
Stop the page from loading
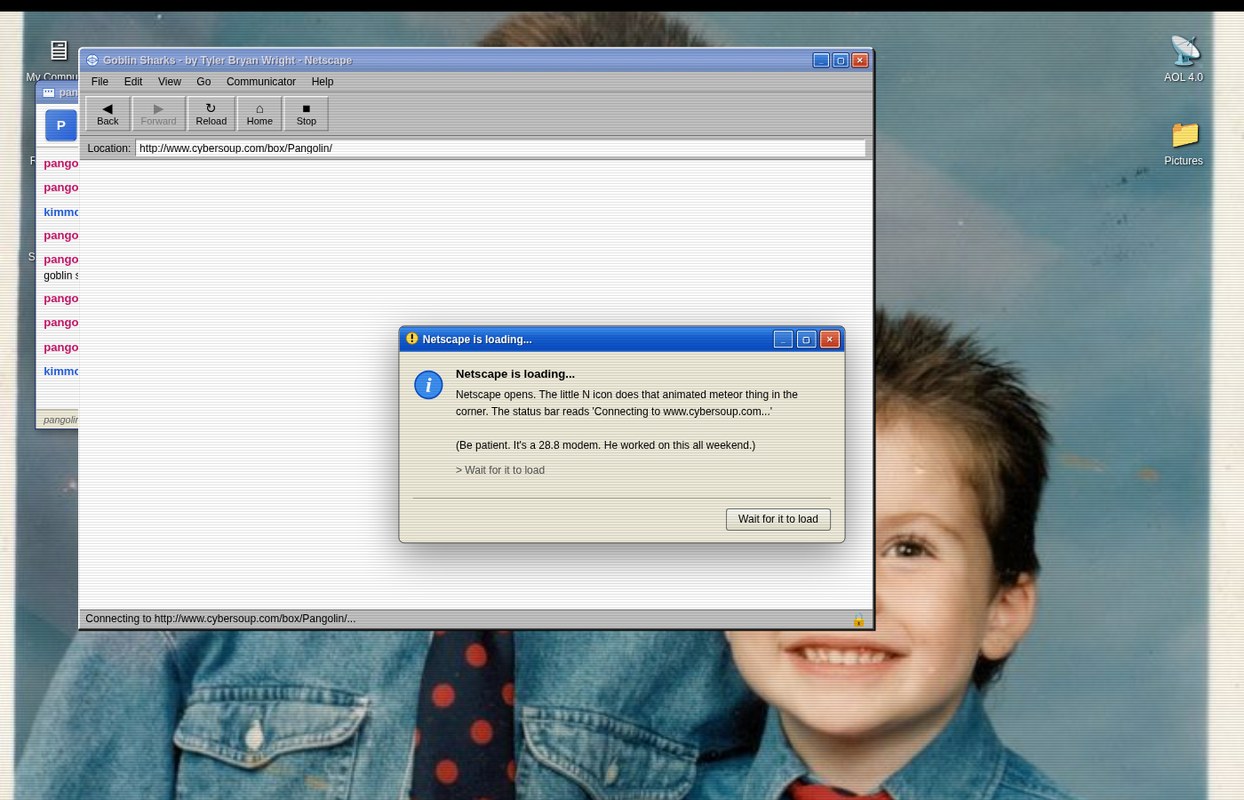[306, 114]
